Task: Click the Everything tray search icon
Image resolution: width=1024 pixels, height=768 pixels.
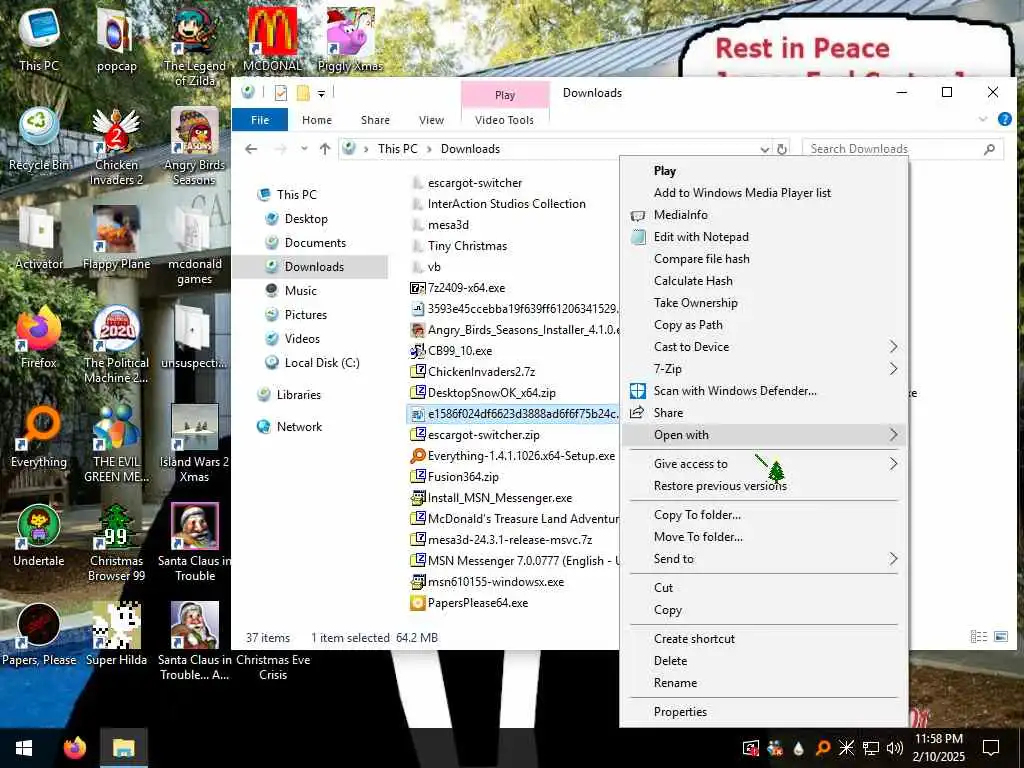Action: [823, 748]
